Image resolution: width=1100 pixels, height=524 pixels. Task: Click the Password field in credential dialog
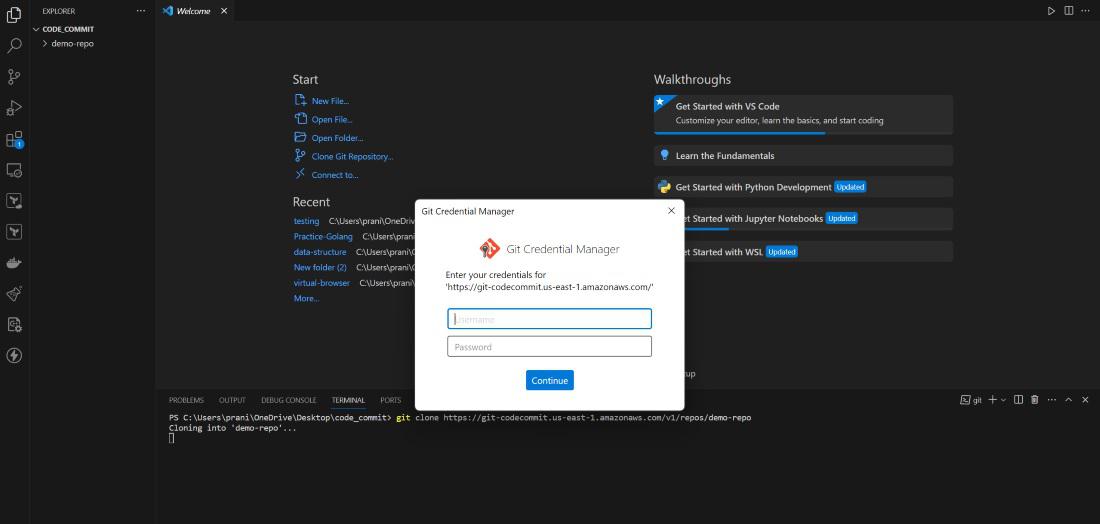549,347
